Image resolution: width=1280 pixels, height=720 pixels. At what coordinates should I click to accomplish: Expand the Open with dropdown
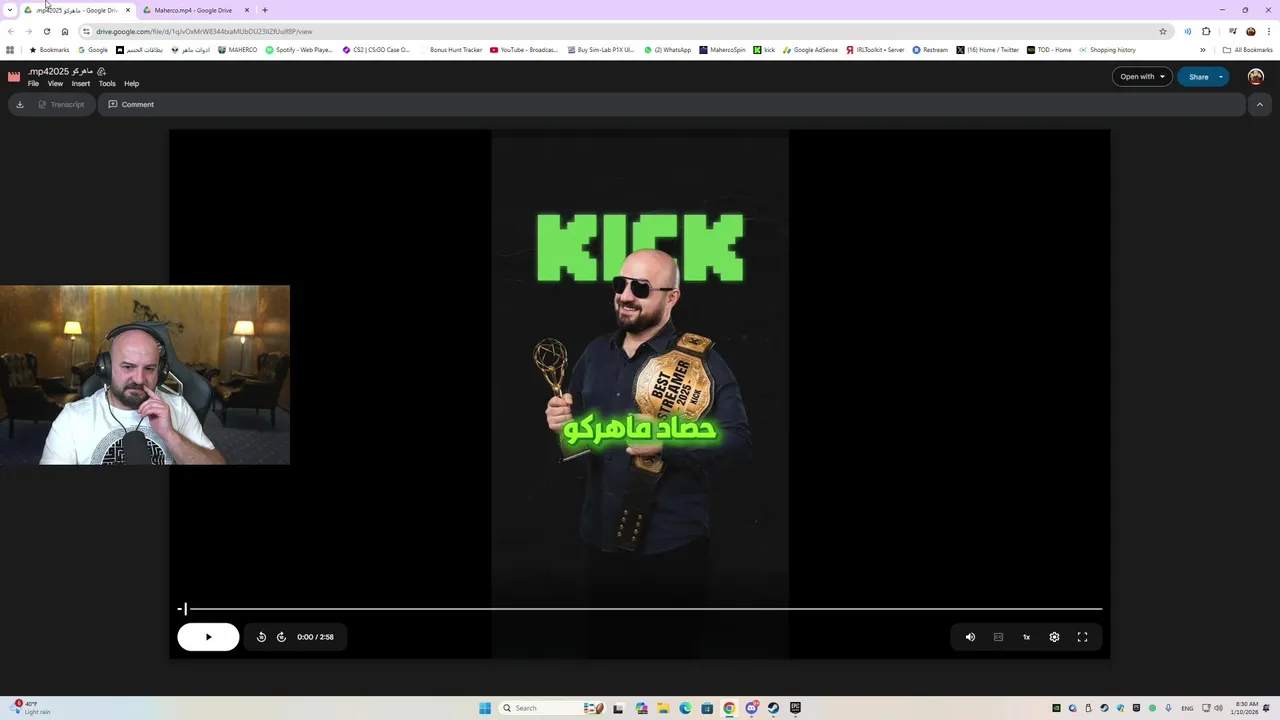(x=1142, y=77)
